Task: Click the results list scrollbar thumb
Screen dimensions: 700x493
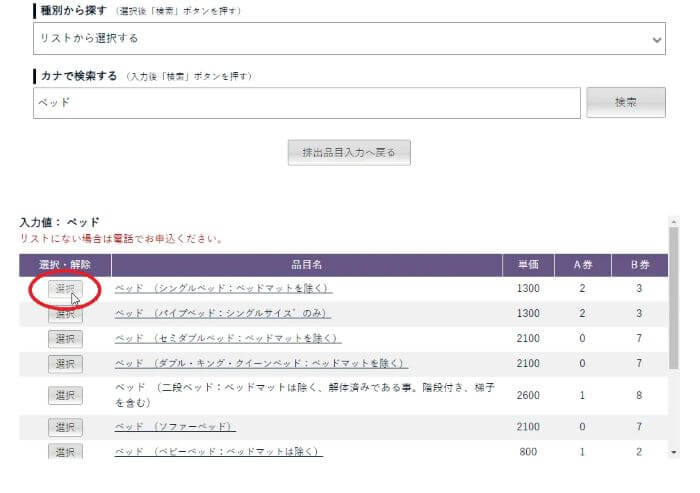Action: 674,298
